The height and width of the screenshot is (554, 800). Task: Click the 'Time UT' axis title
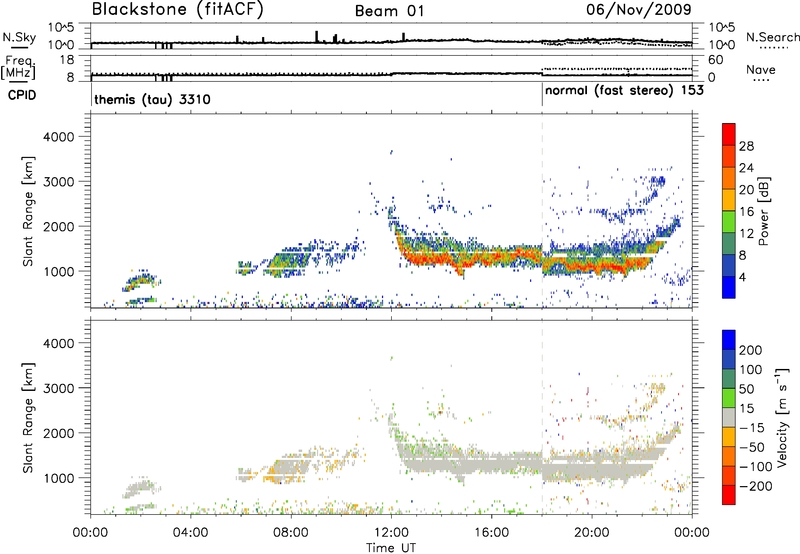391,548
